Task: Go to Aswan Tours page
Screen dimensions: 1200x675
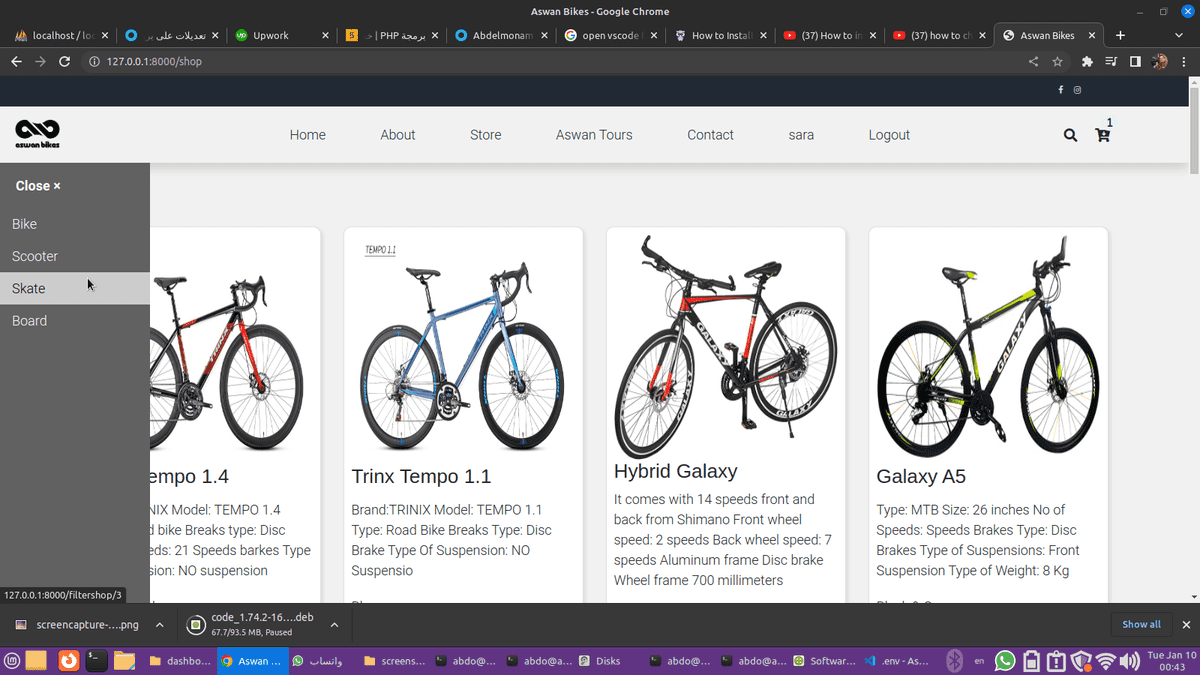Action: pos(594,135)
